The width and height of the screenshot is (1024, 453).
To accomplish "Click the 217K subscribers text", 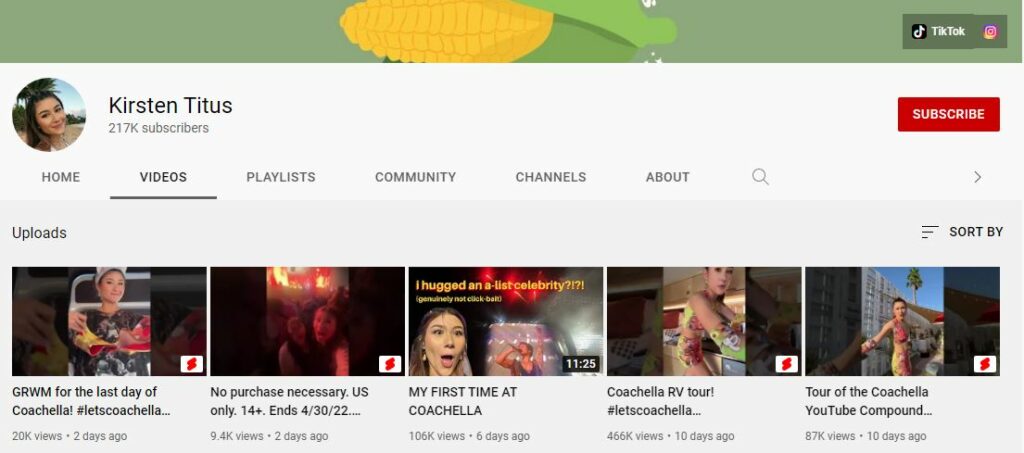I will coord(159,128).
